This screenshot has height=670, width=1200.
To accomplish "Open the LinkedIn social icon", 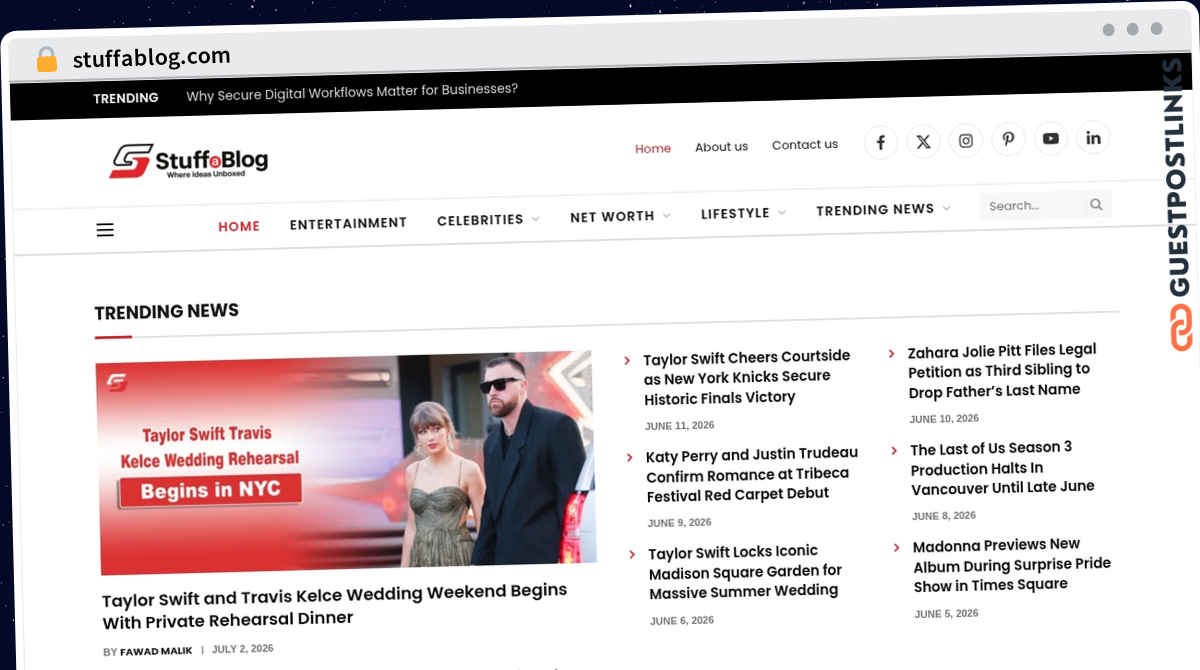I will point(1093,138).
